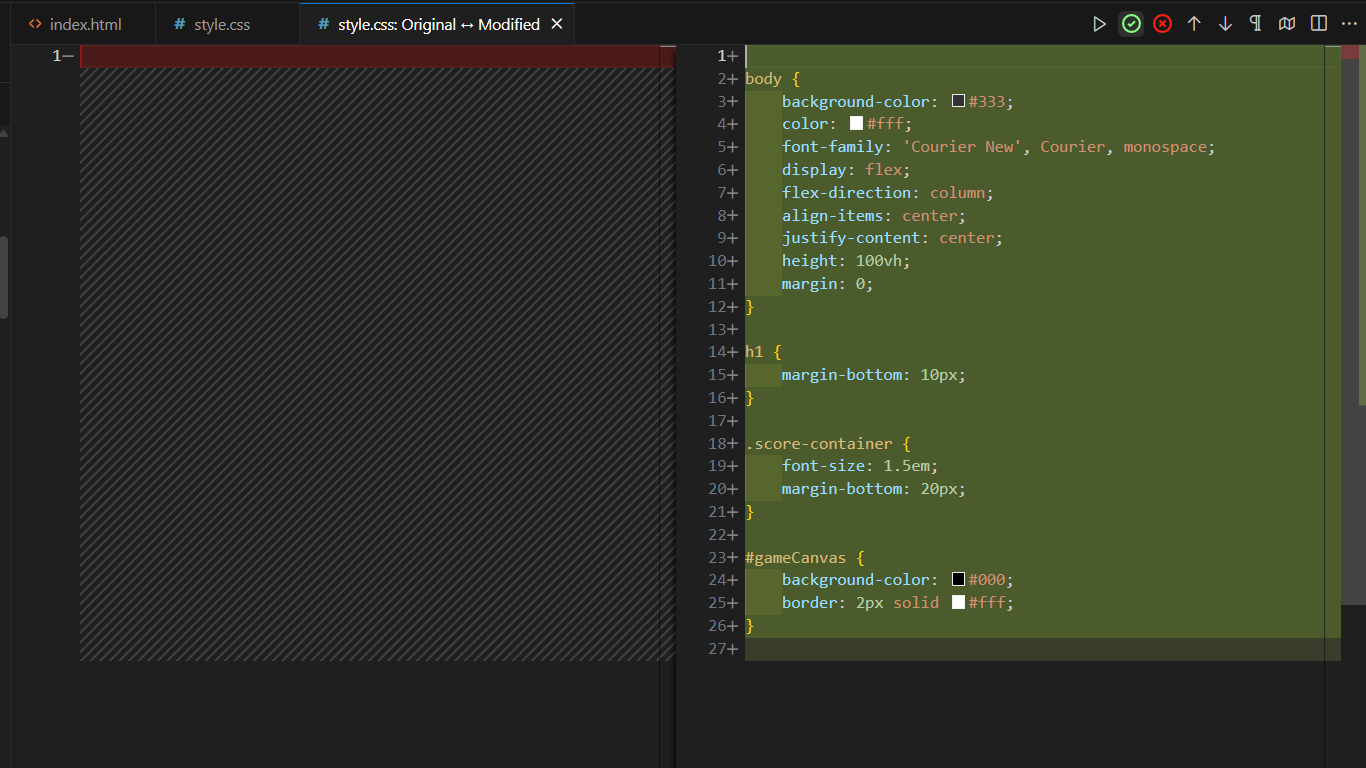Toggle the map icon in toolbar
The height and width of the screenshot is (768, 1366).
click(x=1287, y=24)
